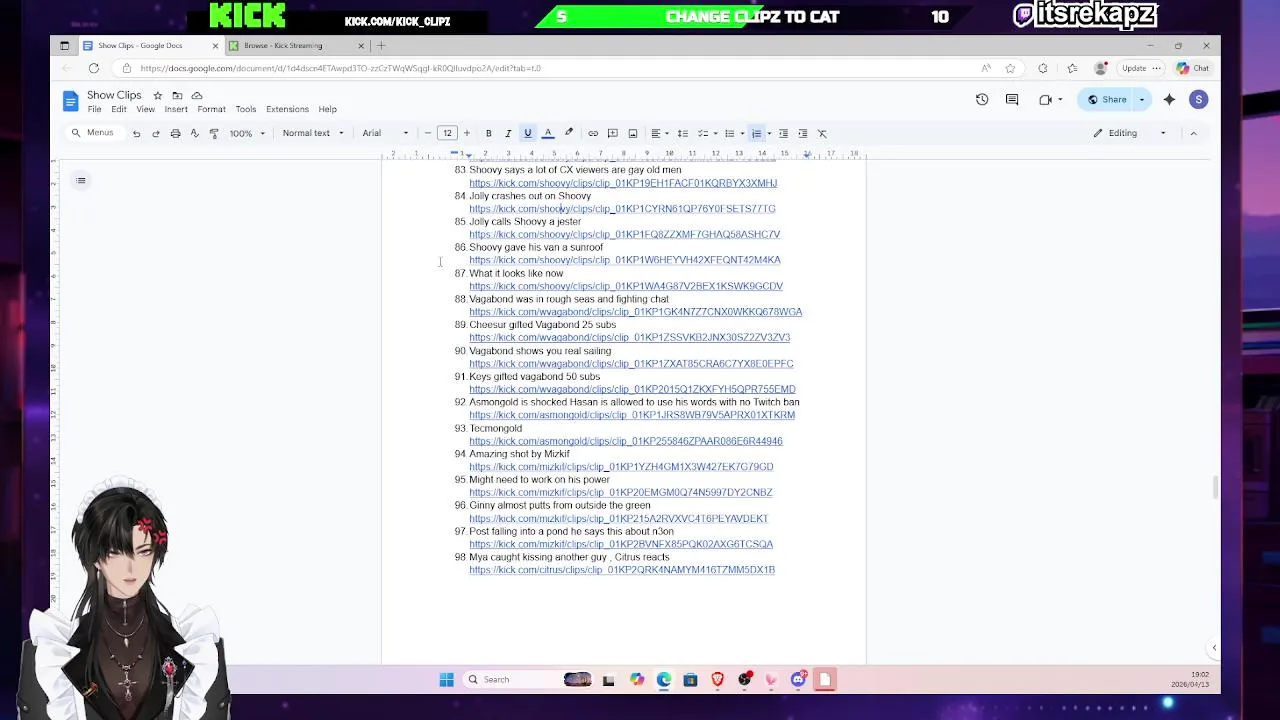Click Decrease indent
Image resolution: width=1280 pixels, height=720 pixels.
point(783,133)
